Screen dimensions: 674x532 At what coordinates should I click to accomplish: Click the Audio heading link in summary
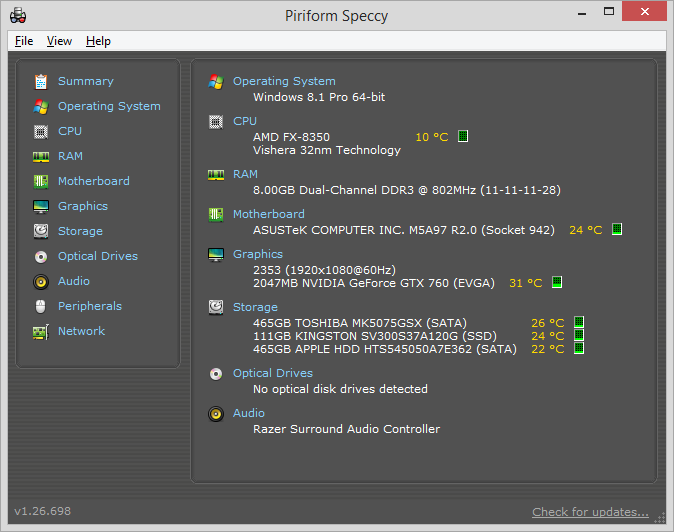pos(249,413)
